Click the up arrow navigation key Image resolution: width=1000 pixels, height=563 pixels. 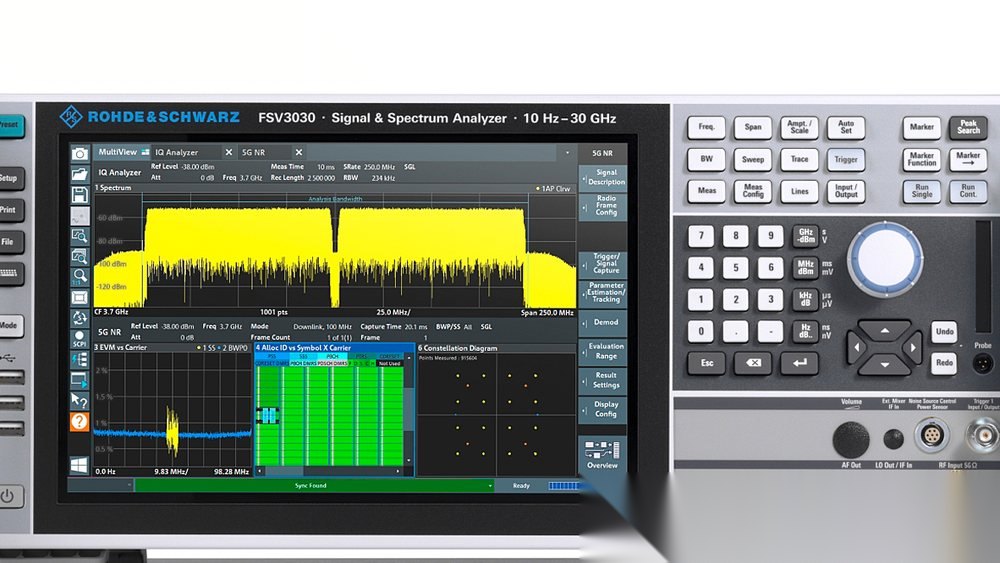coord(885,331)
